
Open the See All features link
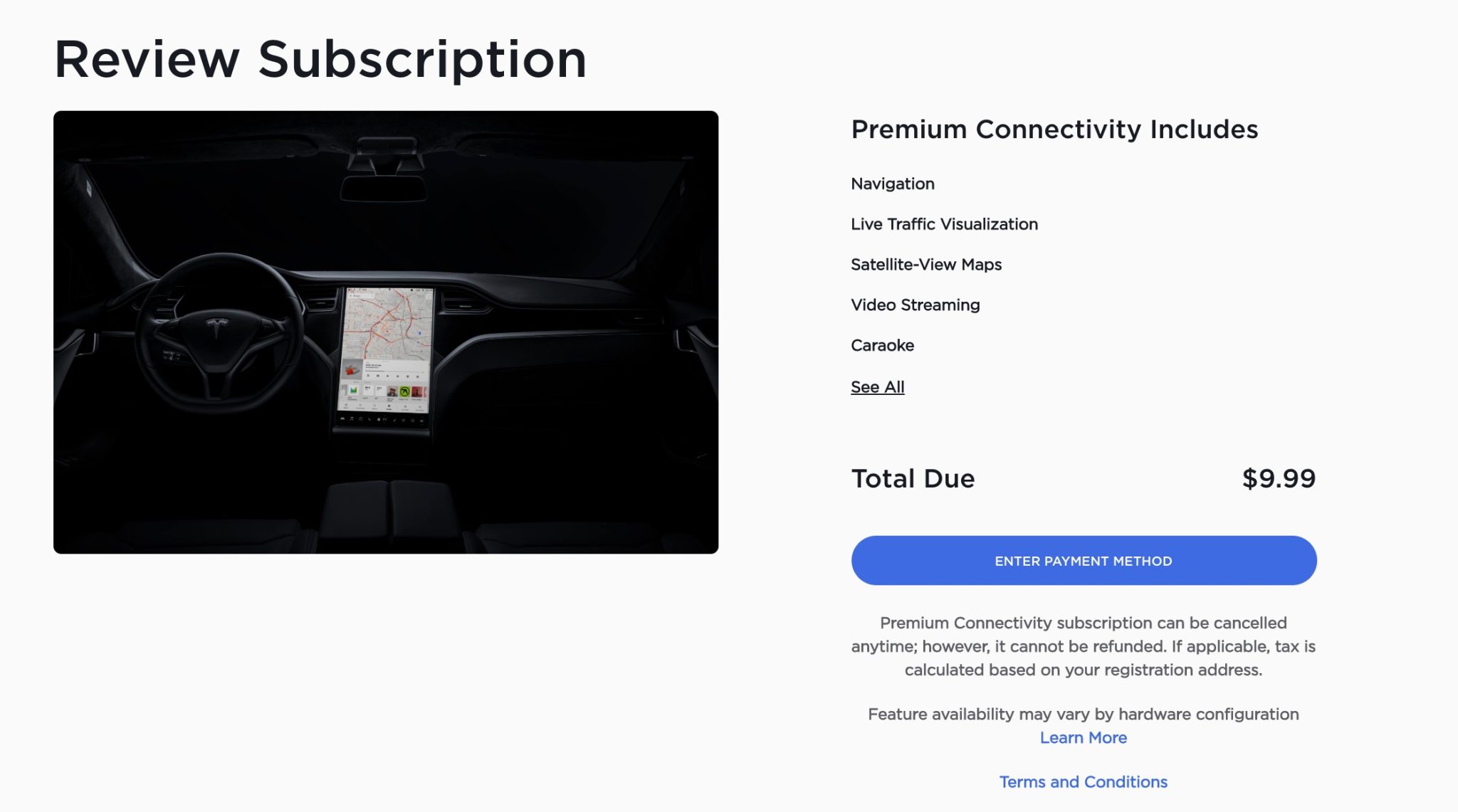pos(877,387)
